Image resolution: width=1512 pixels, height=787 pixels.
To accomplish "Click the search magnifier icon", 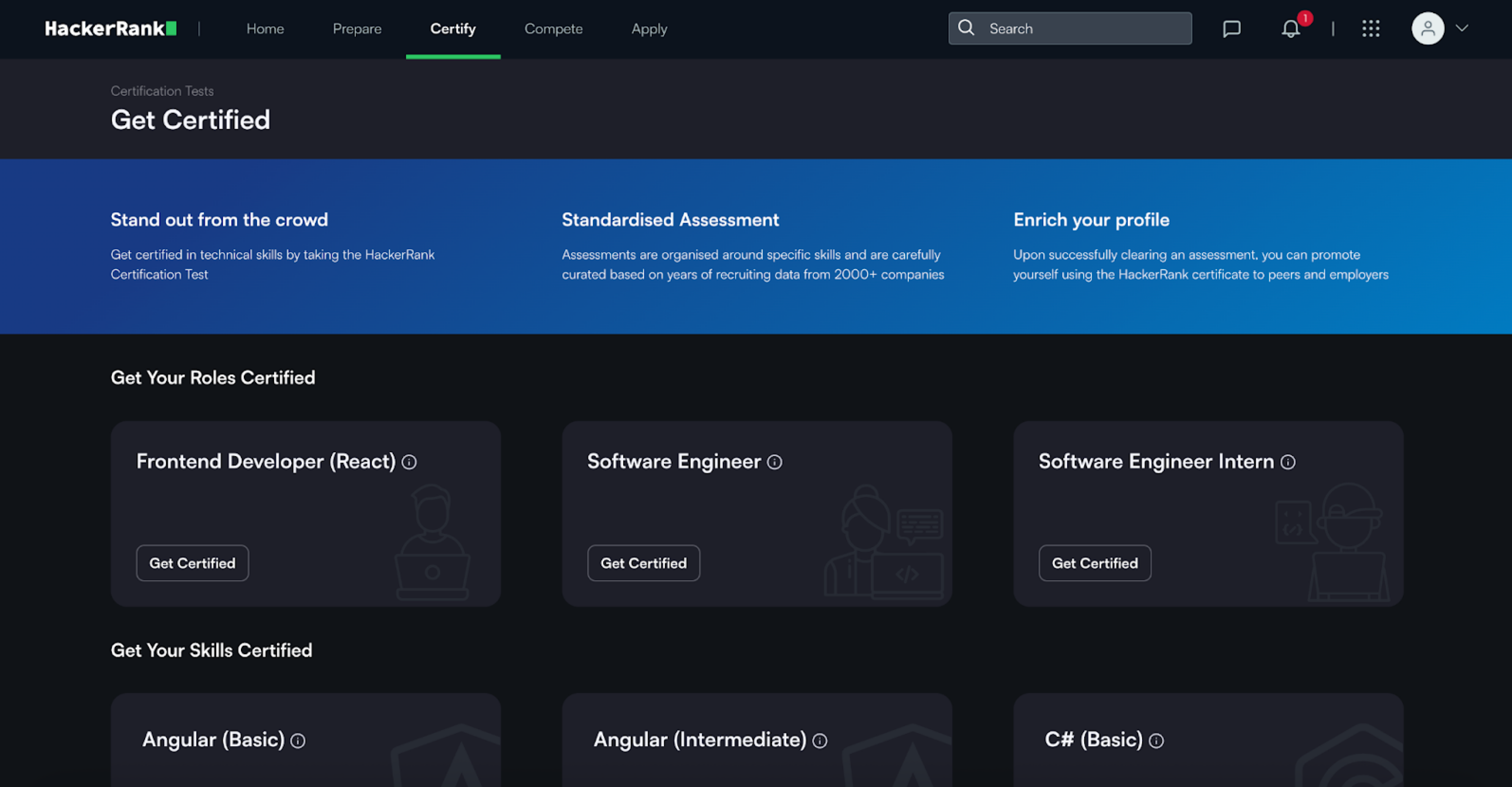I will [966, 27].
